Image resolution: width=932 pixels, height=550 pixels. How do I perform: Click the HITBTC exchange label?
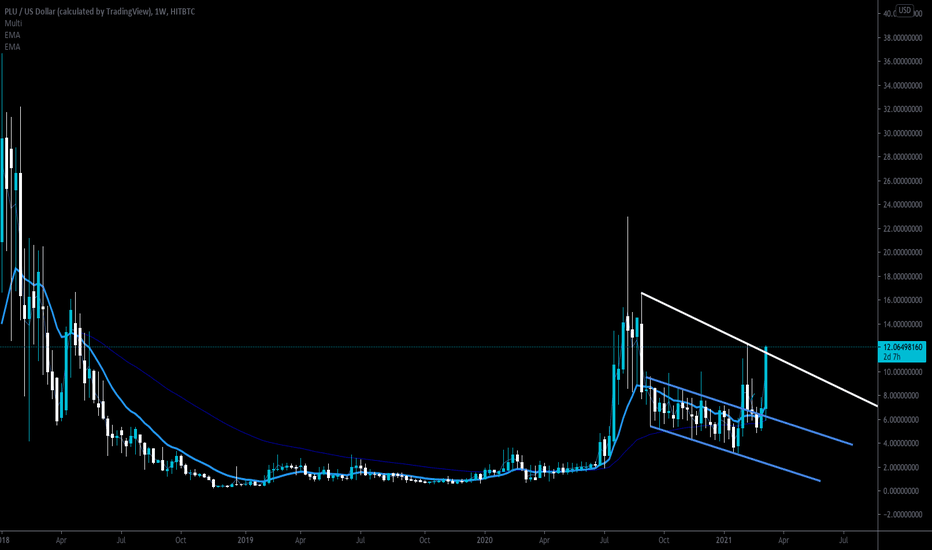click(182, 11)
